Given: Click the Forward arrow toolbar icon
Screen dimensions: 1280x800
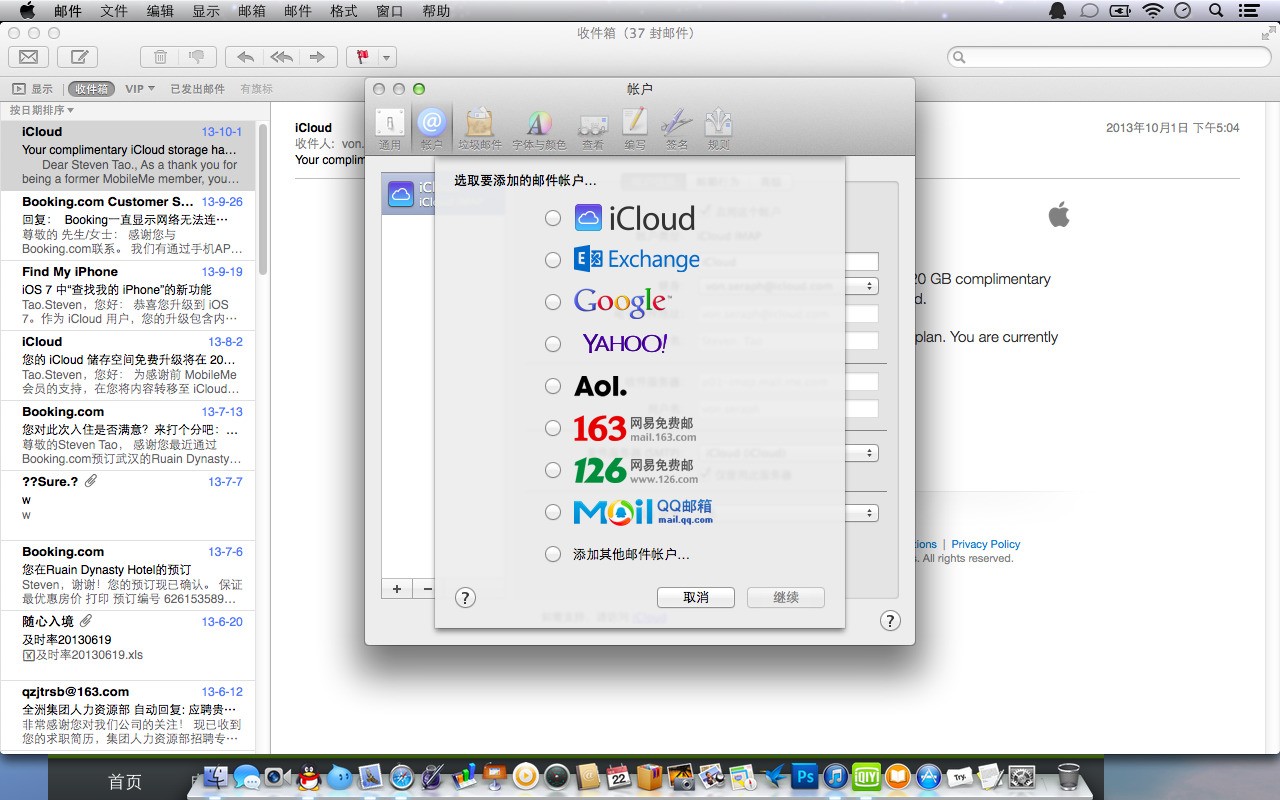Looking at the screenshot, I should [318, 57].
